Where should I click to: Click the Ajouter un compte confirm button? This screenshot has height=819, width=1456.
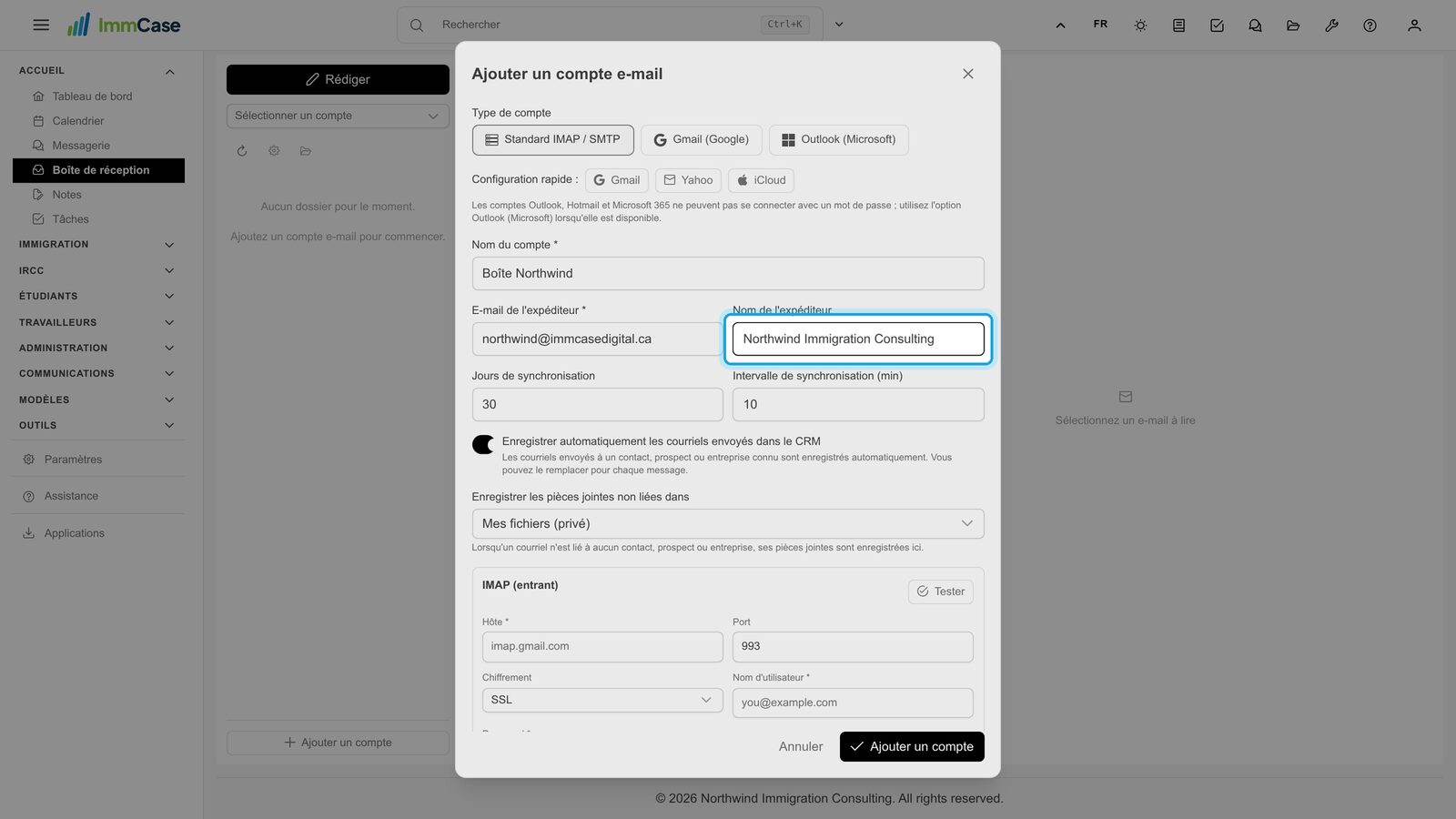click(912, 746)
